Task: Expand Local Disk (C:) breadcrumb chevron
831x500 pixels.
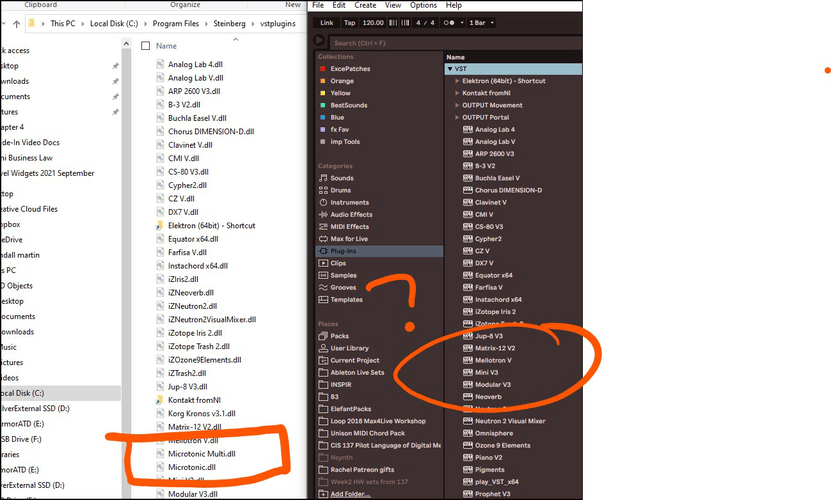Action: pos(145,24)
